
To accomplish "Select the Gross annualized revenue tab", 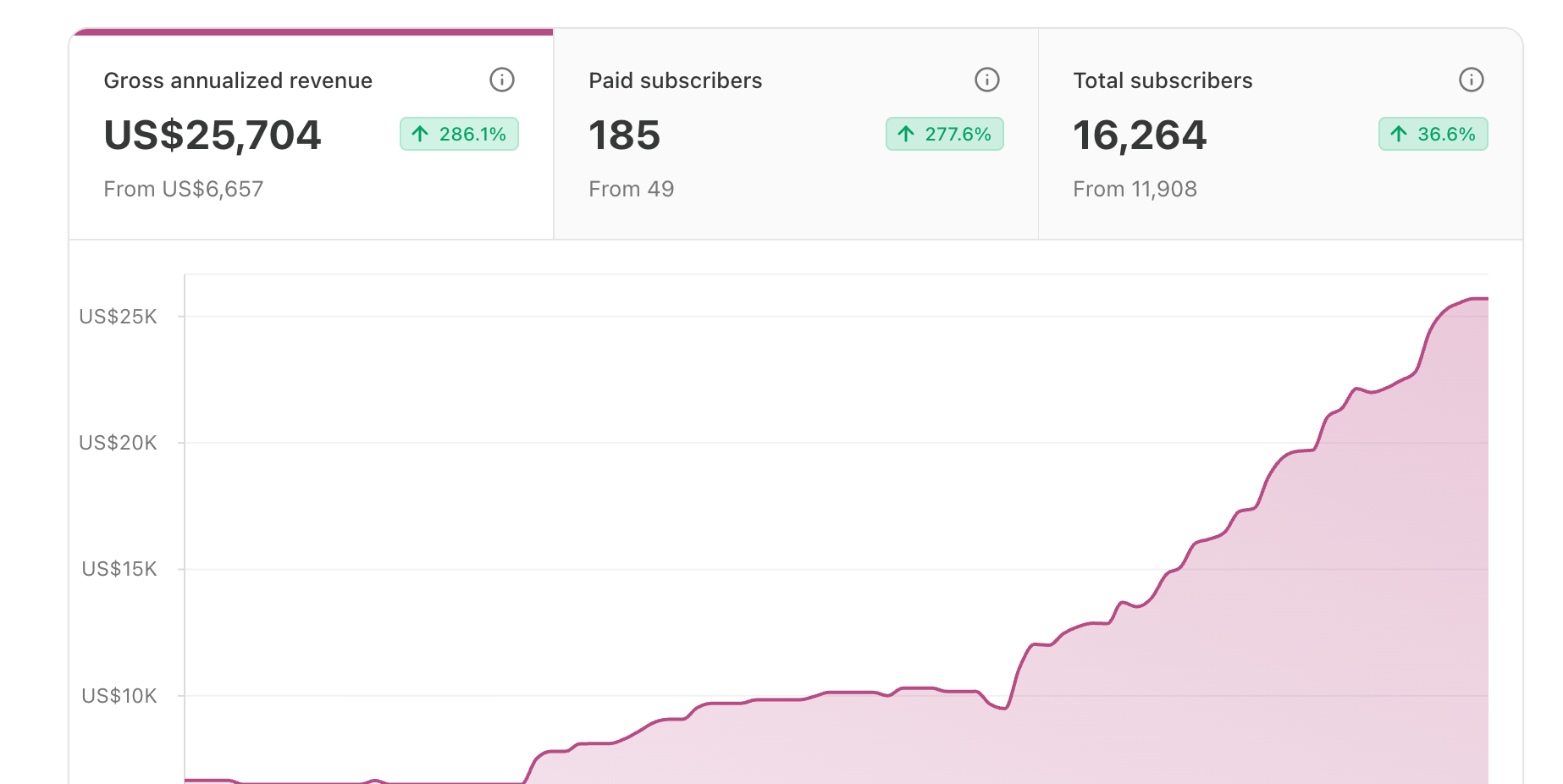I will 237,80.
